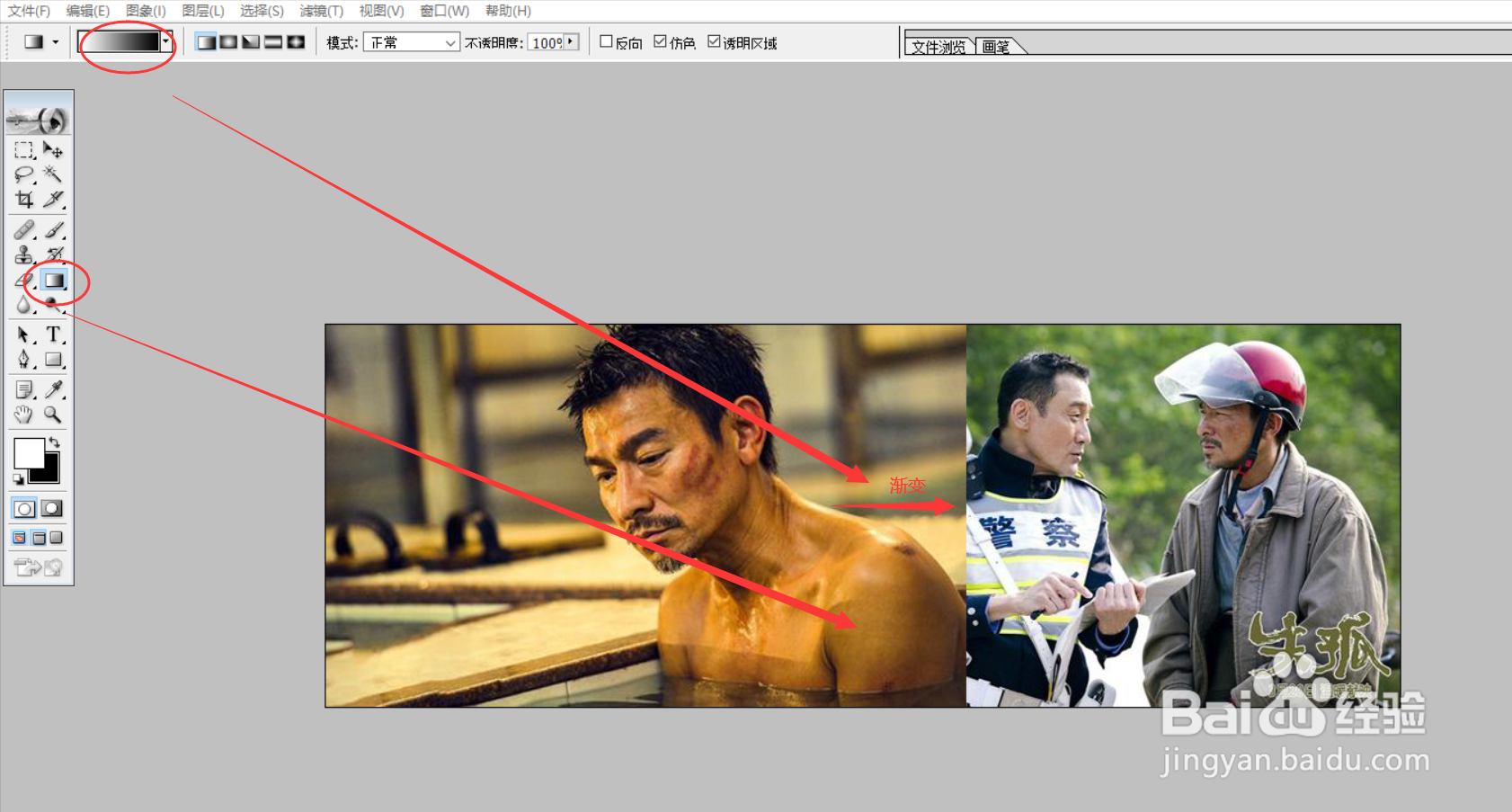Open the 窗口(W) menu
Screen dimensions: 1512x812
tap(444, 11)
